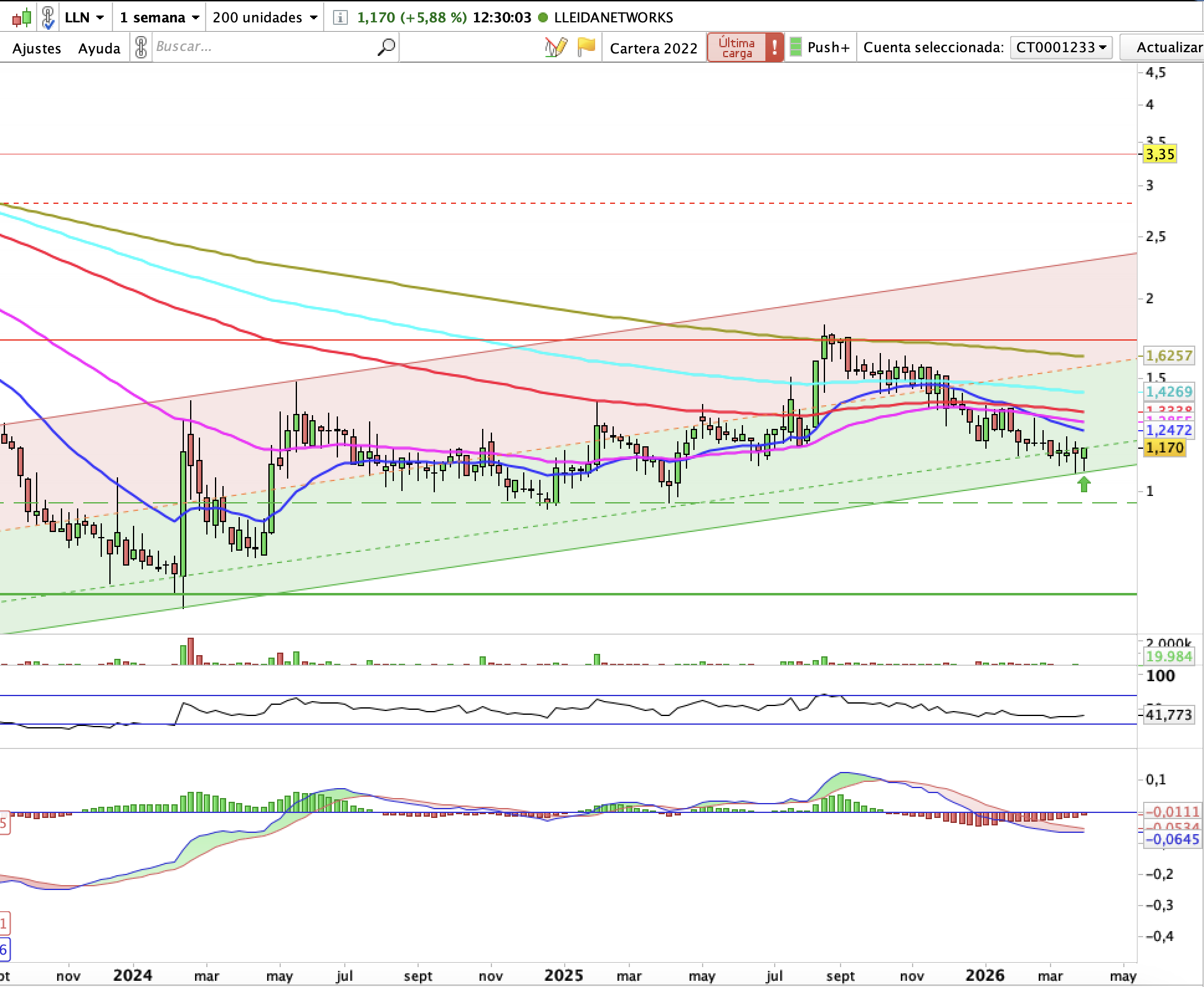Click the magnifying glass search icon

pos(386,47)
